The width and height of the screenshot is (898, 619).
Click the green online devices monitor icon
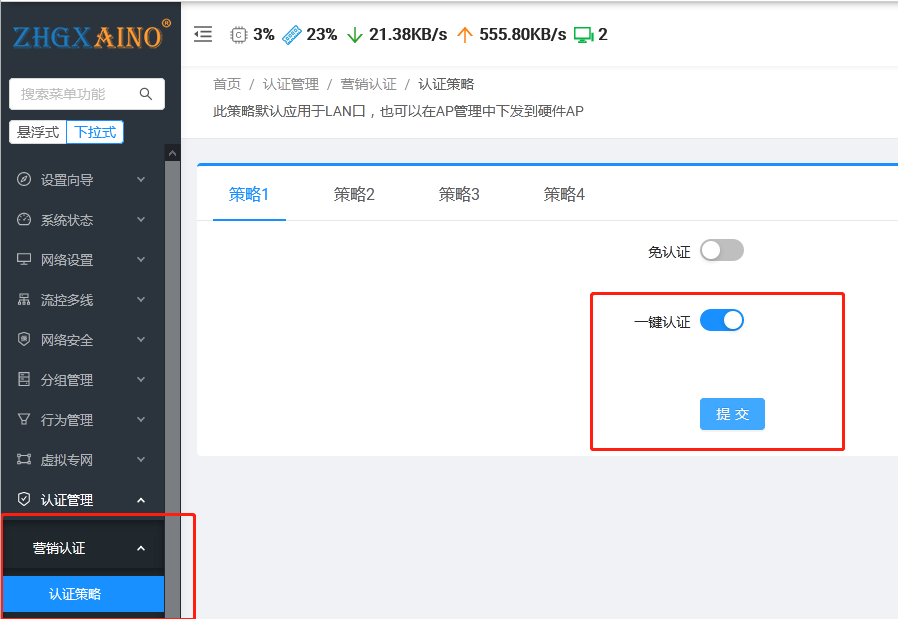(x=583, y=34)
